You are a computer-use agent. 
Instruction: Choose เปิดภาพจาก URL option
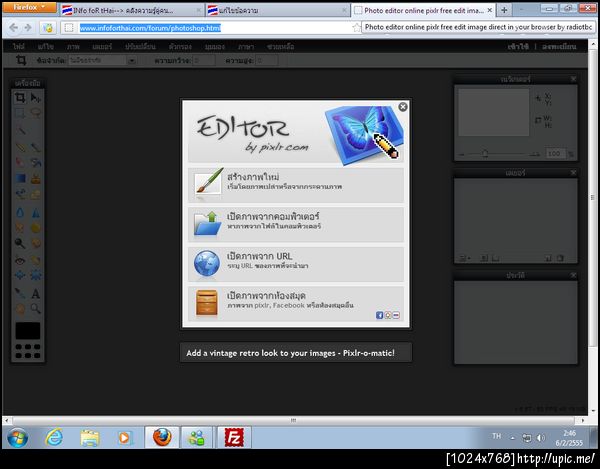point(295,264)
